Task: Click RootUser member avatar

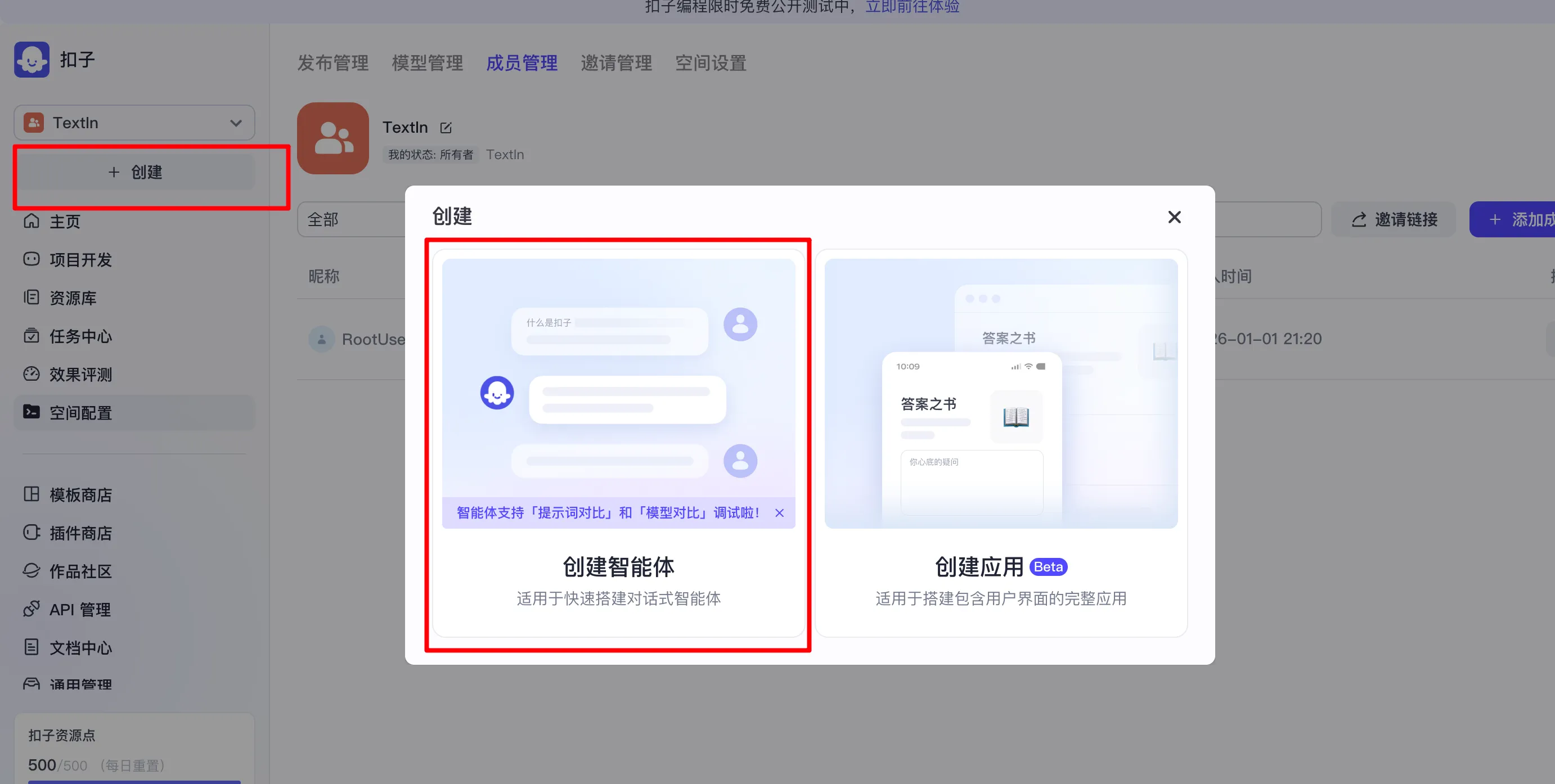Action: (322, 339)
